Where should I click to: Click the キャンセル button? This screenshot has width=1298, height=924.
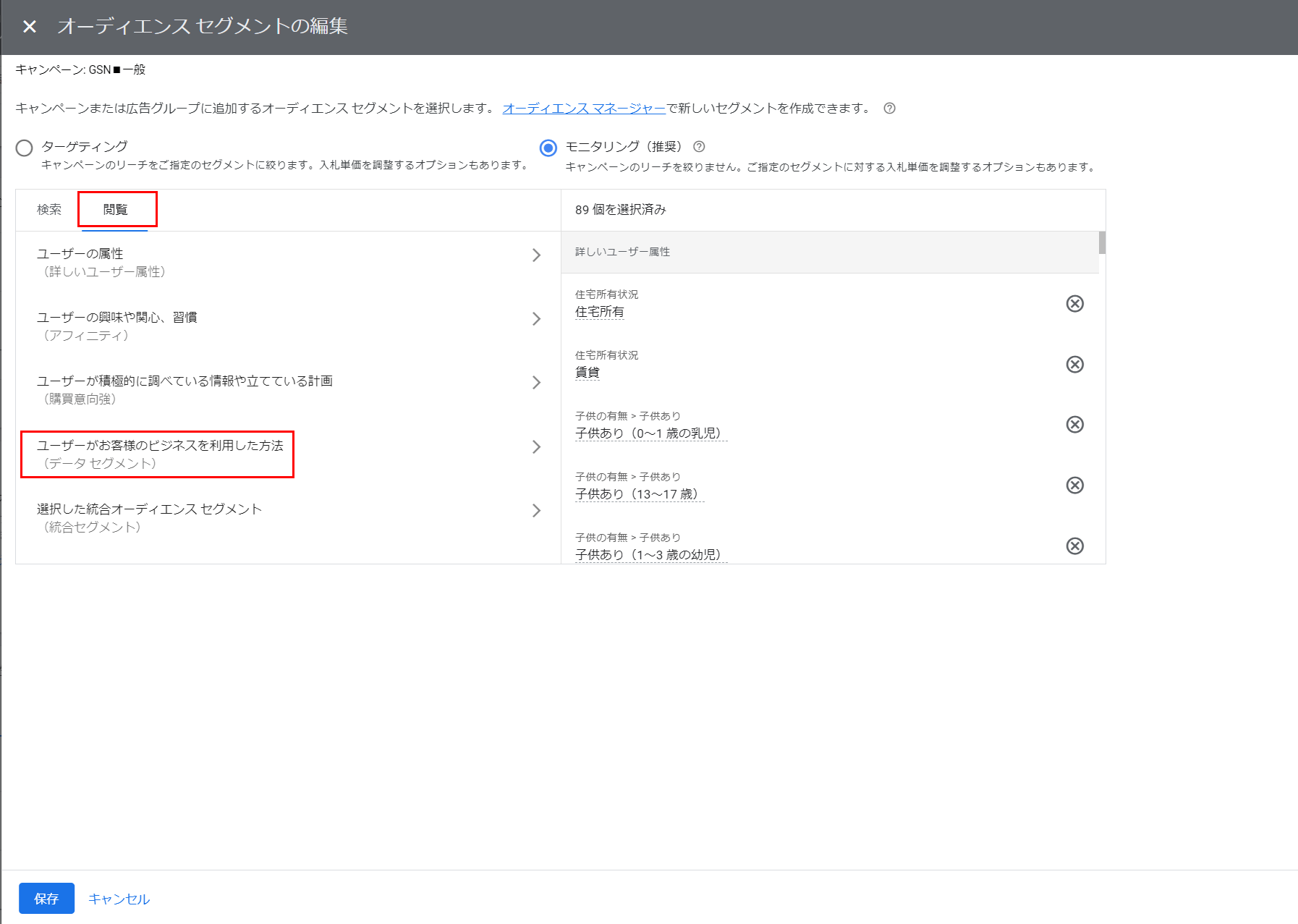pos(119,899)
